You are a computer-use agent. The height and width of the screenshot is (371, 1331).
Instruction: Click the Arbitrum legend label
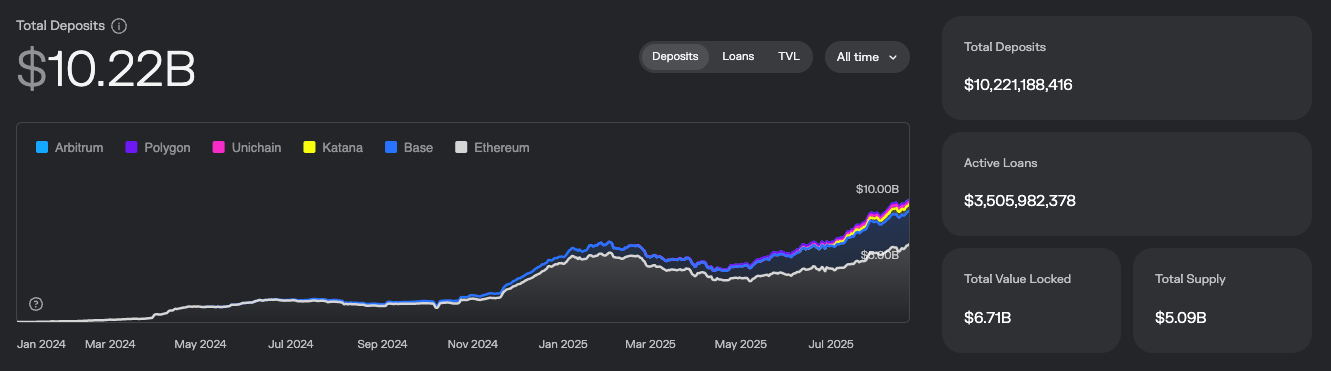(x=79, y=148)
